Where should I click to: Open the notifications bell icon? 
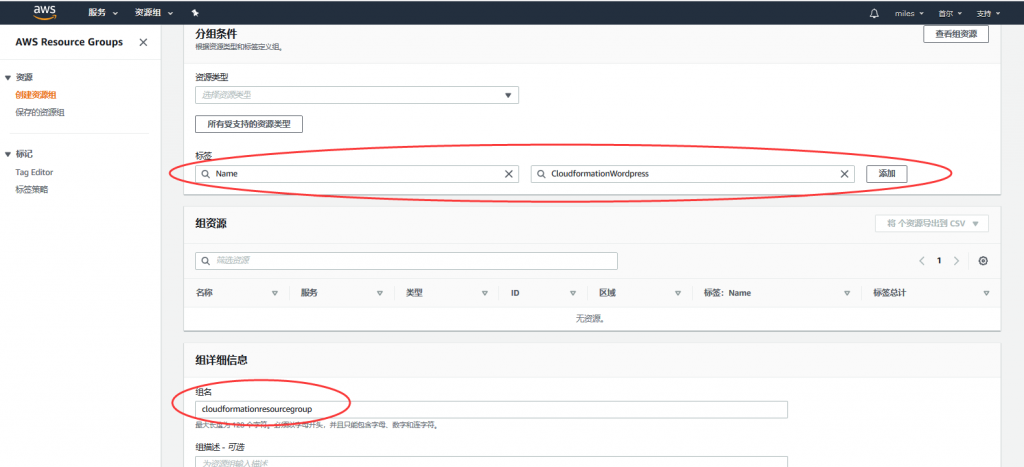tap(874, 13)
